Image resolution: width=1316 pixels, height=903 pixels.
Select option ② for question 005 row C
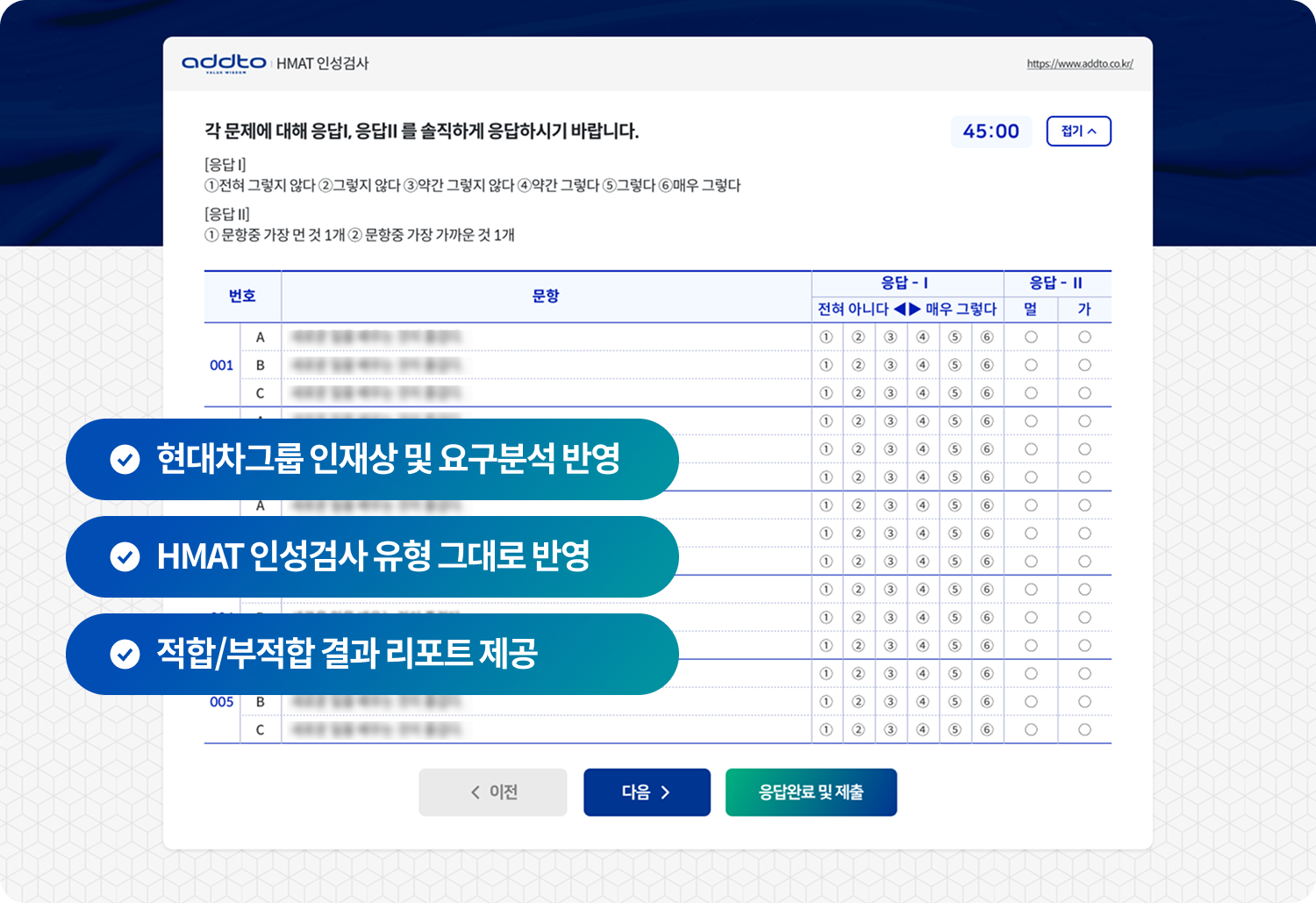[x=858, y=730]
